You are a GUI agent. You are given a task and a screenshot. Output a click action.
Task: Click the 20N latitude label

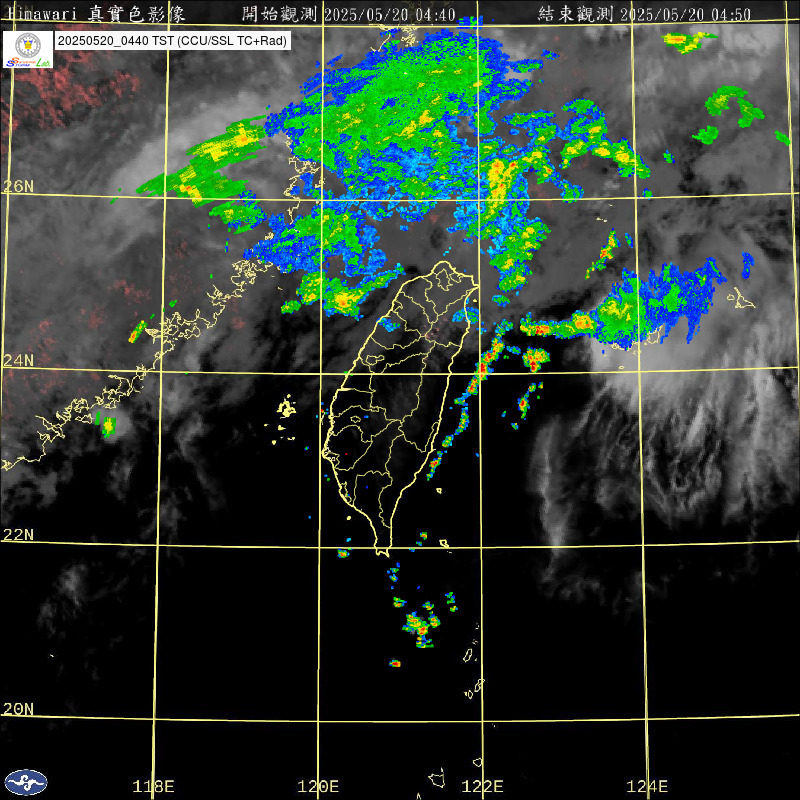[18, 708]
